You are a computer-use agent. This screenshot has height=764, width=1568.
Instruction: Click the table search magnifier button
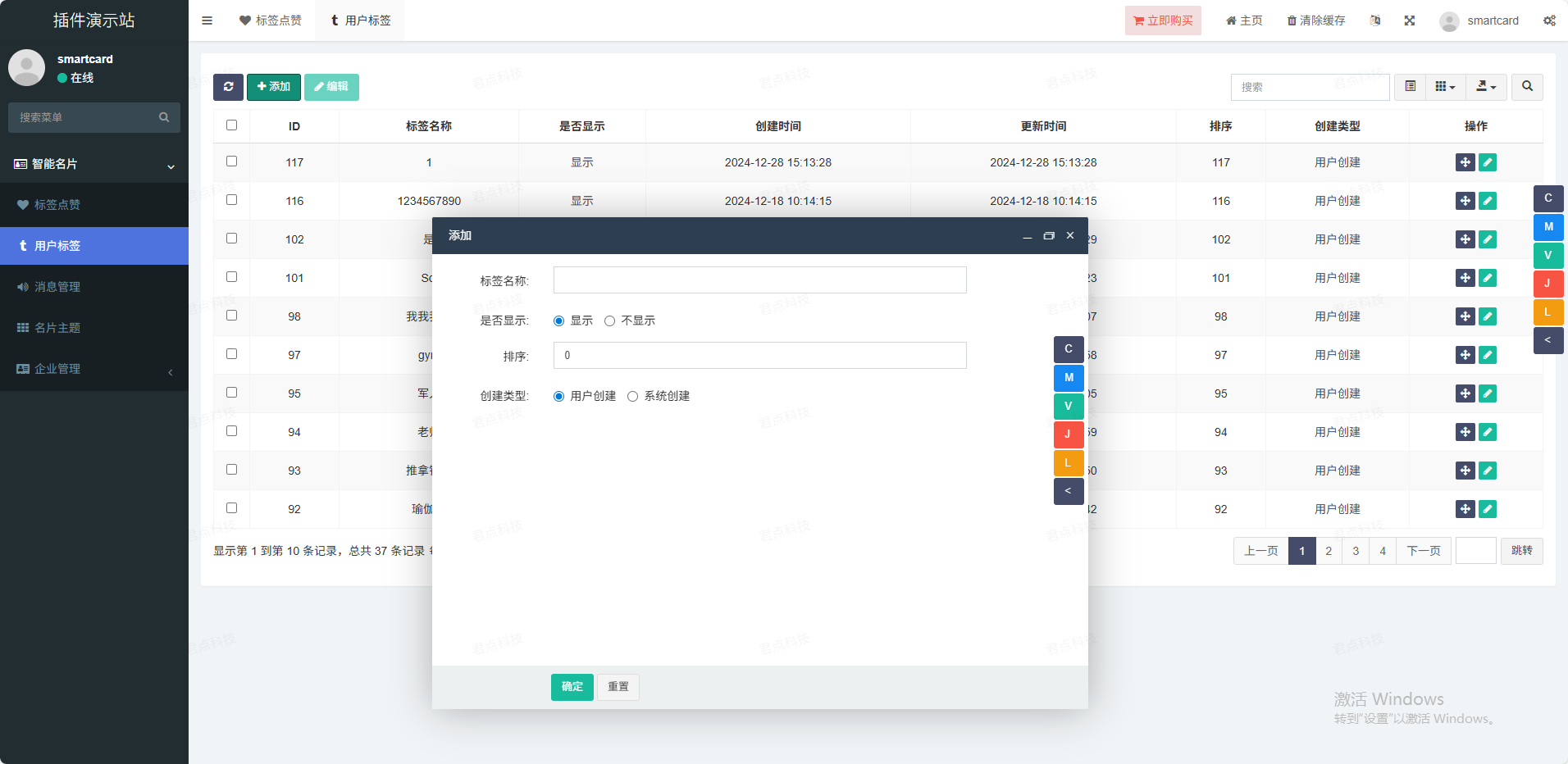1527,87
